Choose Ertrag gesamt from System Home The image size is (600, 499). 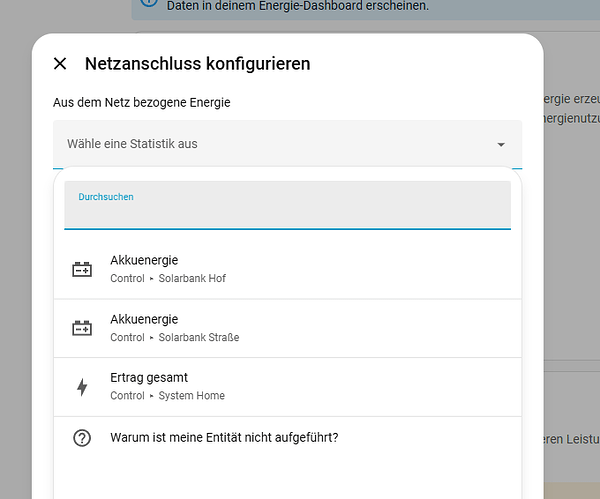pos(287,387)
